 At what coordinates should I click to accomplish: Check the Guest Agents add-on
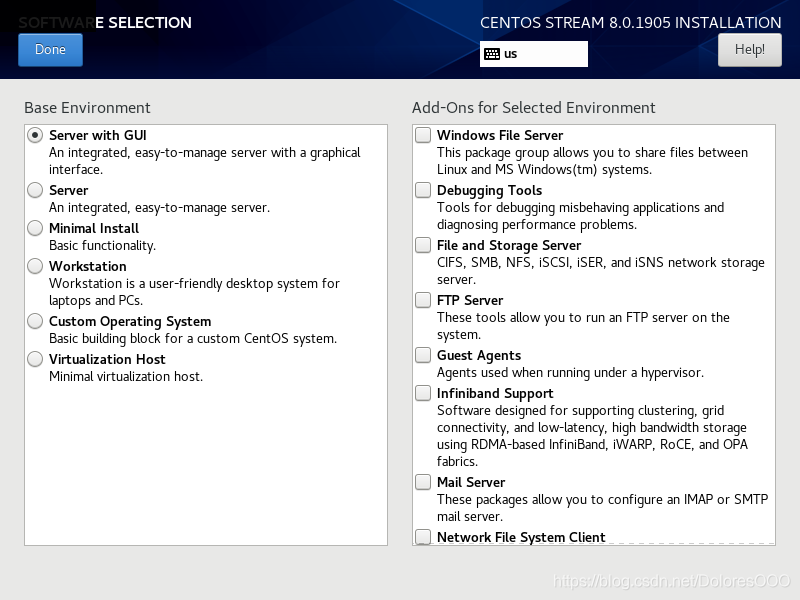coord(423,355)
